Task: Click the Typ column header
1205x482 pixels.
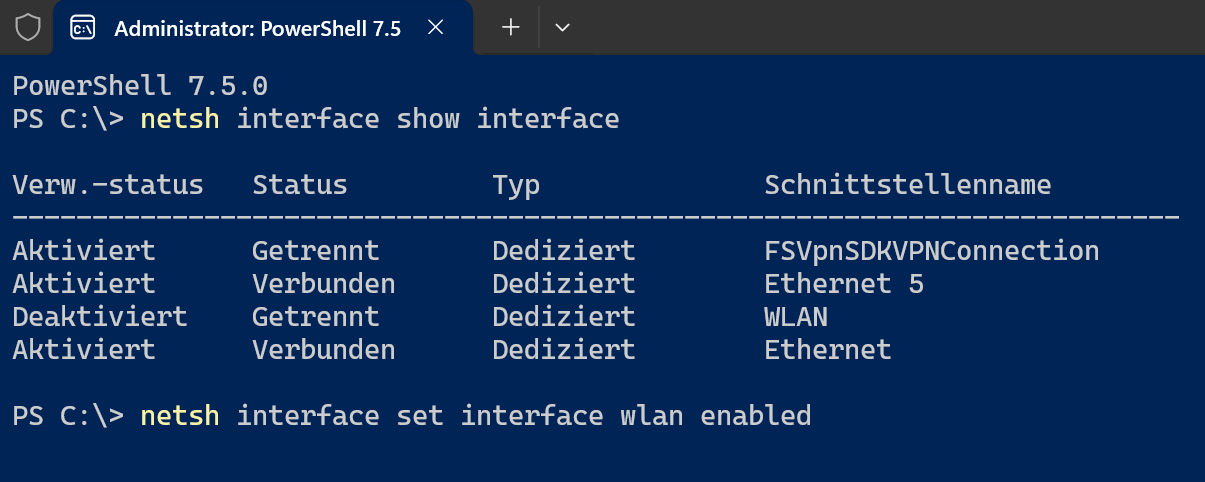Action: coord(516,185)
